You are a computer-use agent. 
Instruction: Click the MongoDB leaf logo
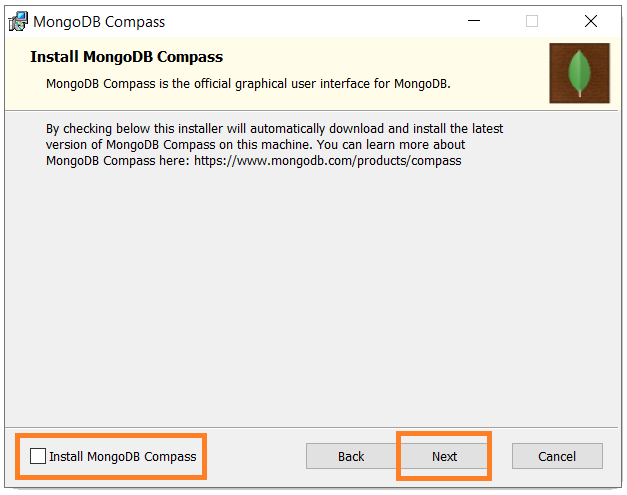click(579, 73)
